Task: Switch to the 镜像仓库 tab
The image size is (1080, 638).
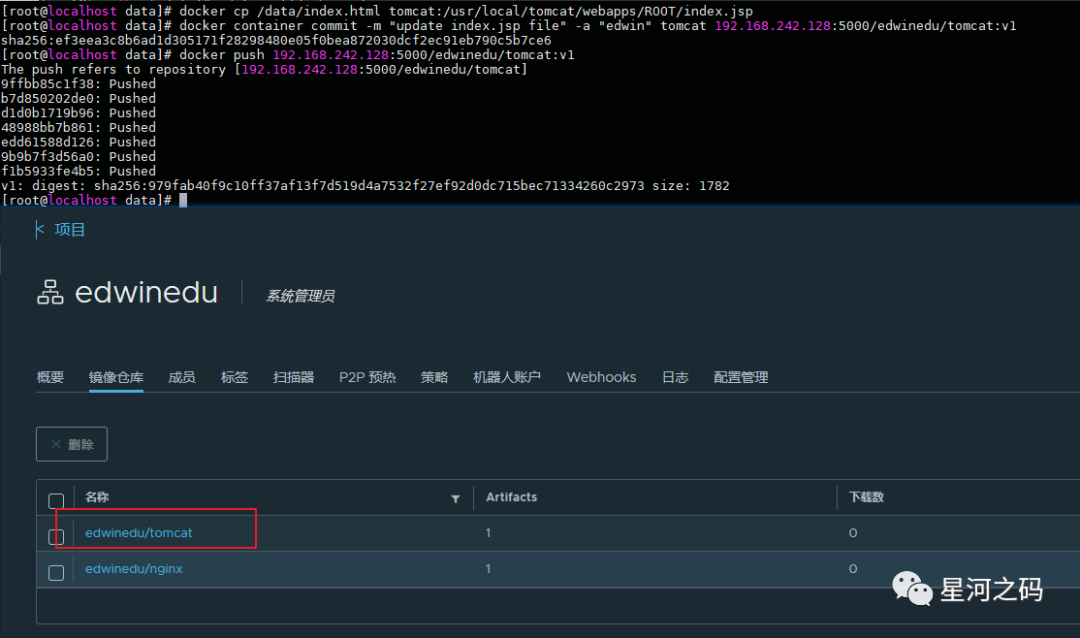Action: (x=116, y=378)
